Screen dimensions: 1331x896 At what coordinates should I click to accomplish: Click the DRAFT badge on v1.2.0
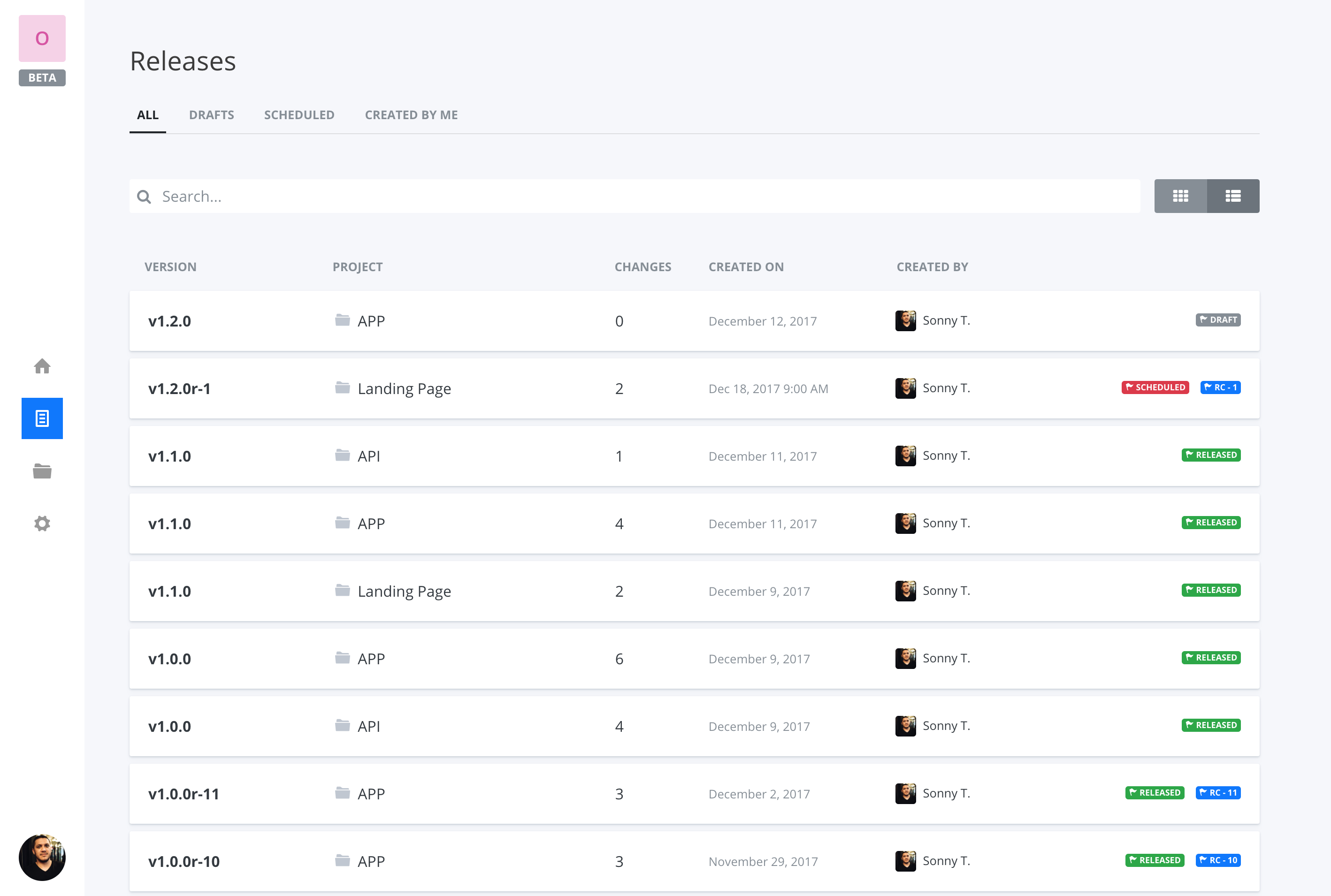(1218, 320)
